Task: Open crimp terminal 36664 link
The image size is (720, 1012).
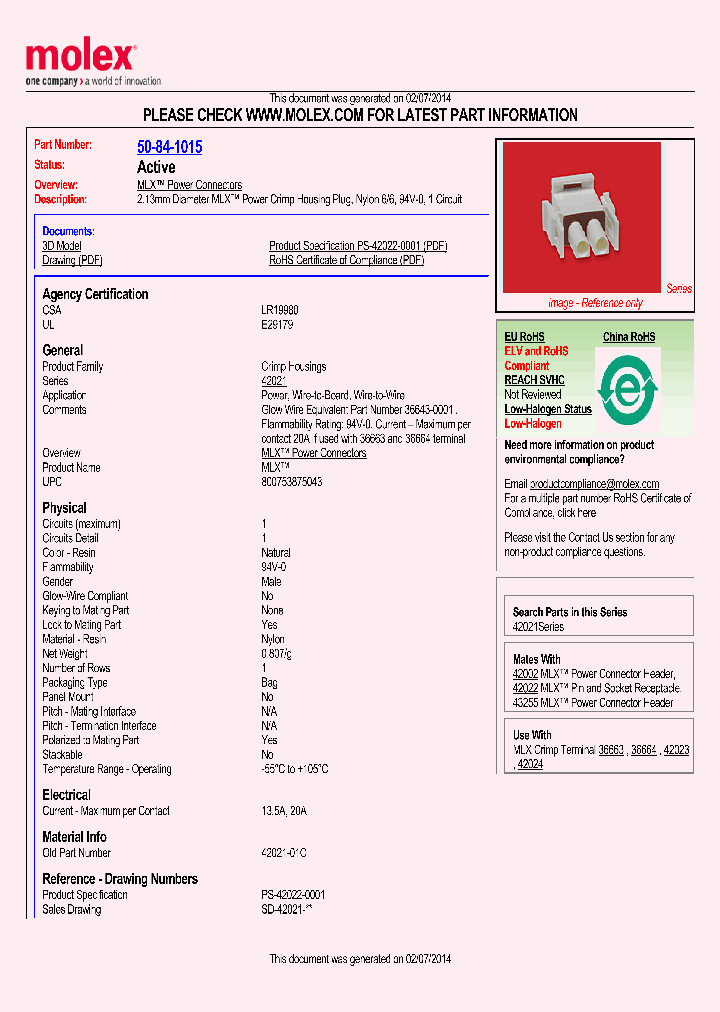Action: pos(644,750)
